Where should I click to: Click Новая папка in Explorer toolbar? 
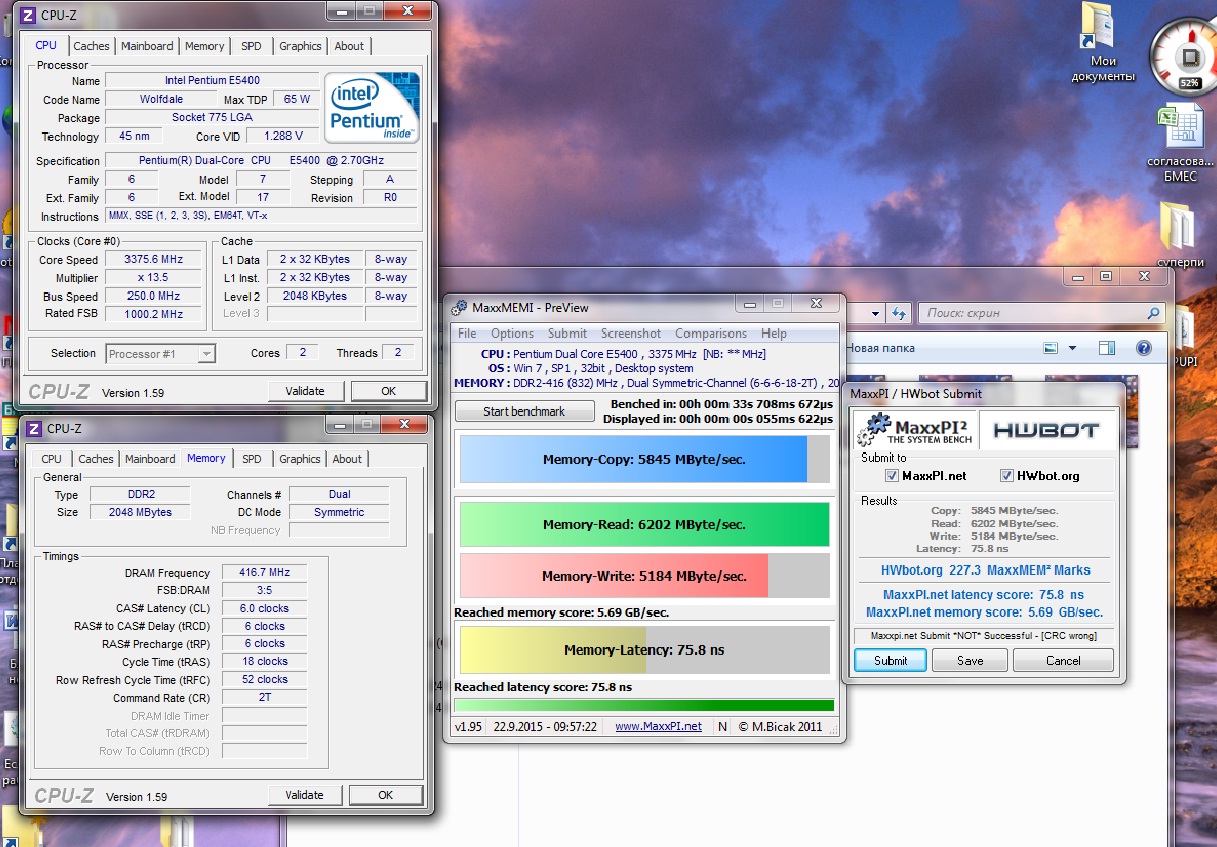[x=881, y=348]
